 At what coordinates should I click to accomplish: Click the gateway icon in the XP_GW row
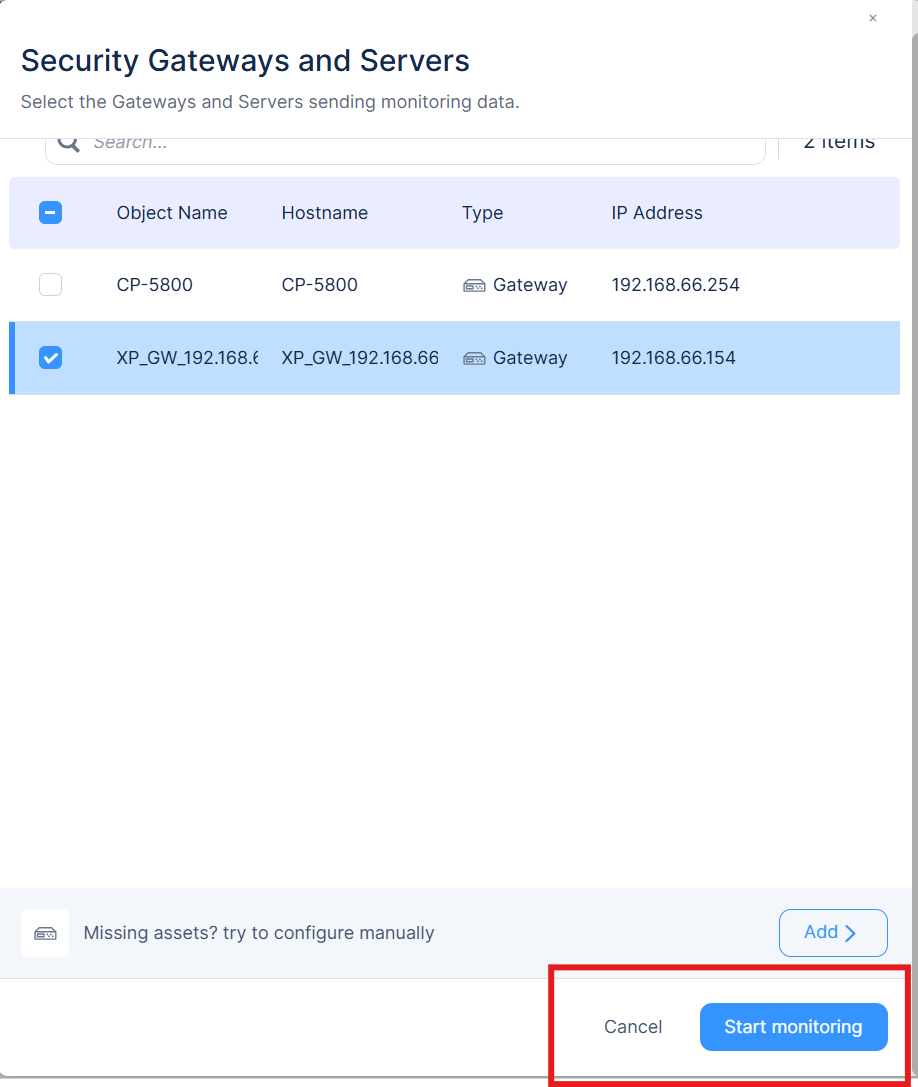click(x=473, y=358)
